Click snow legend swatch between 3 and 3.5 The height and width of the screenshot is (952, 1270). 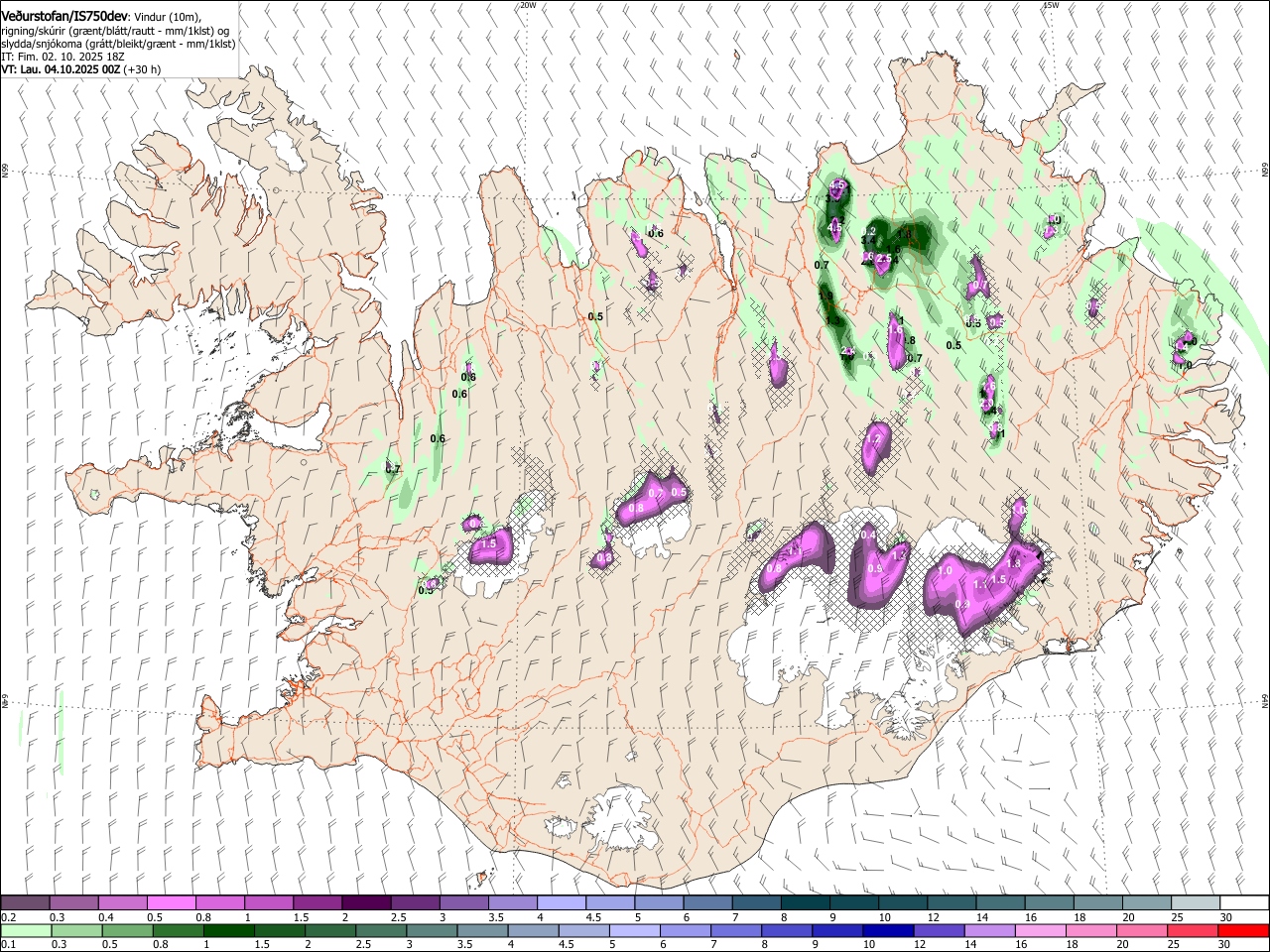click(x=463, y=902)
